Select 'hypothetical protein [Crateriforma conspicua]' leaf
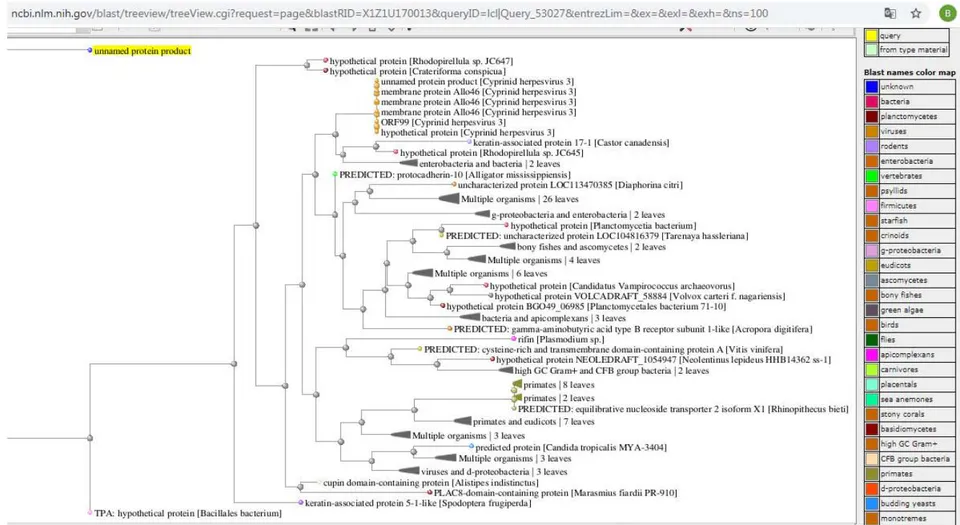The image size is (960, 525). coord(418,72)
